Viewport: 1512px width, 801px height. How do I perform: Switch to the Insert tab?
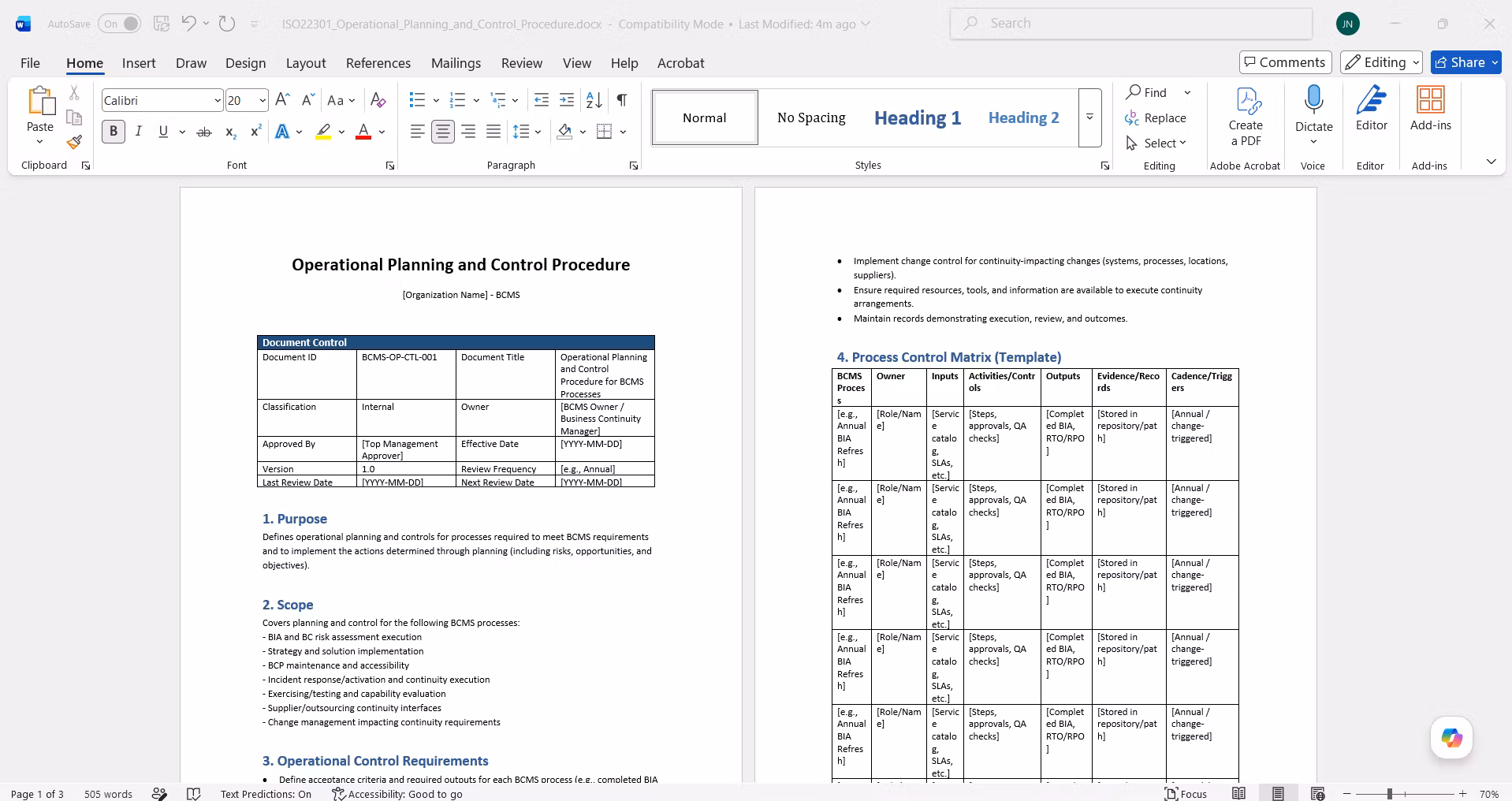(x=139, y=63)
